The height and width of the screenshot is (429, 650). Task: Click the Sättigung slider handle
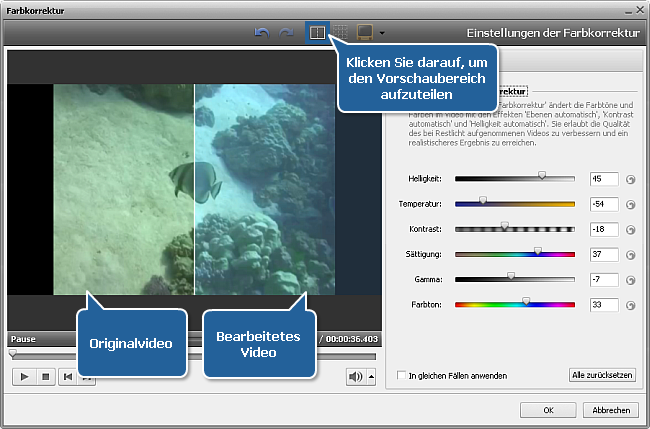pyautogui.click(x=537, y=253)
